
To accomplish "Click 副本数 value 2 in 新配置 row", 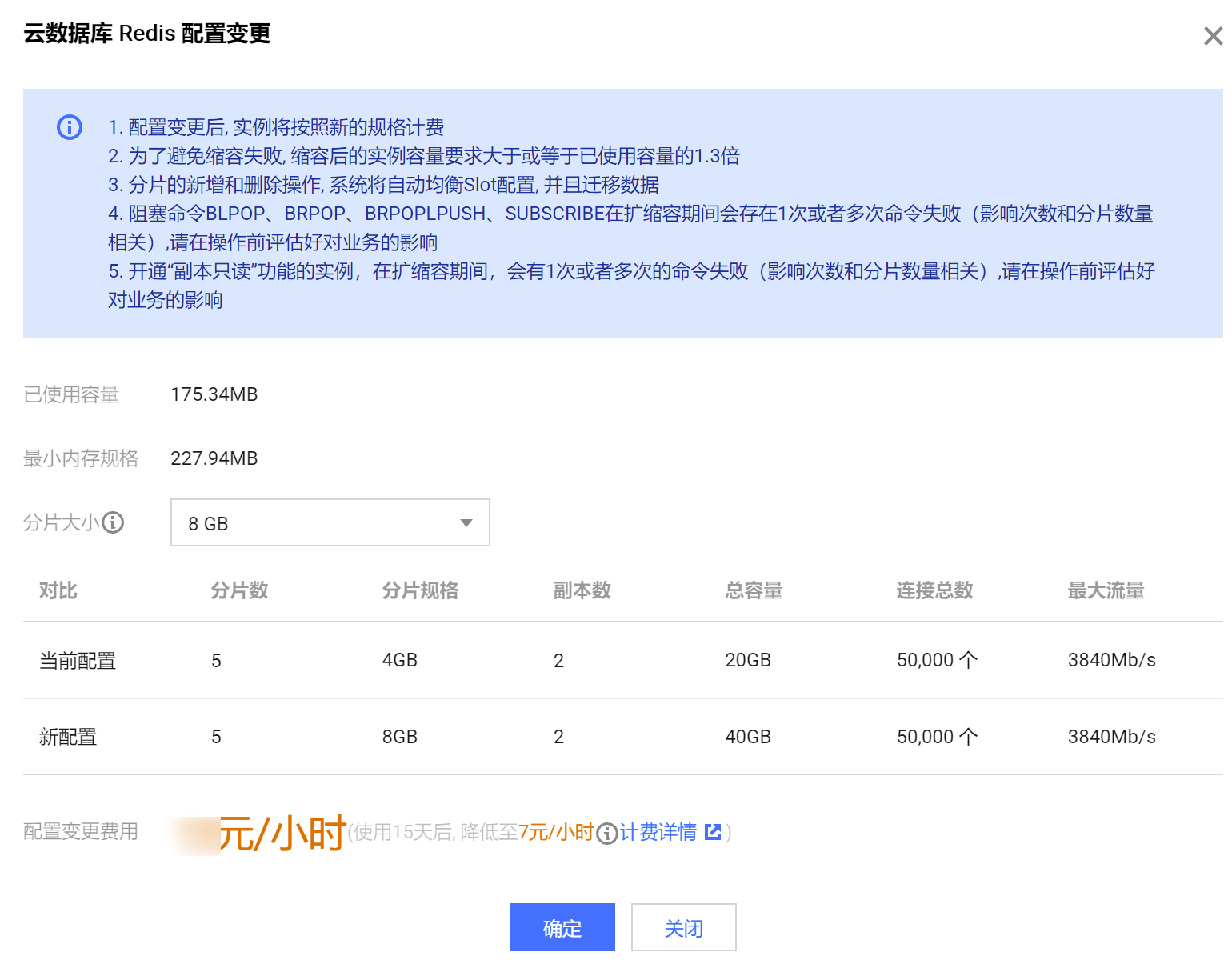I will (559, 737).
